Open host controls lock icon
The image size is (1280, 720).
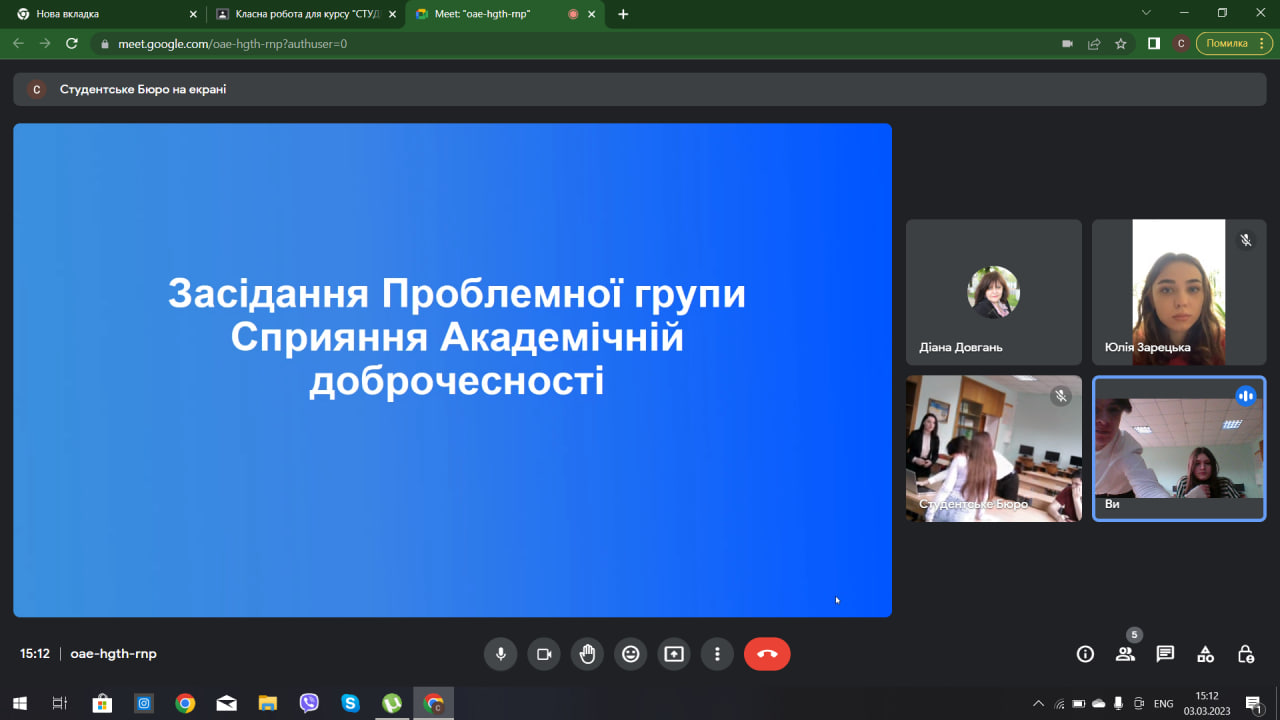coord(1245,654)
